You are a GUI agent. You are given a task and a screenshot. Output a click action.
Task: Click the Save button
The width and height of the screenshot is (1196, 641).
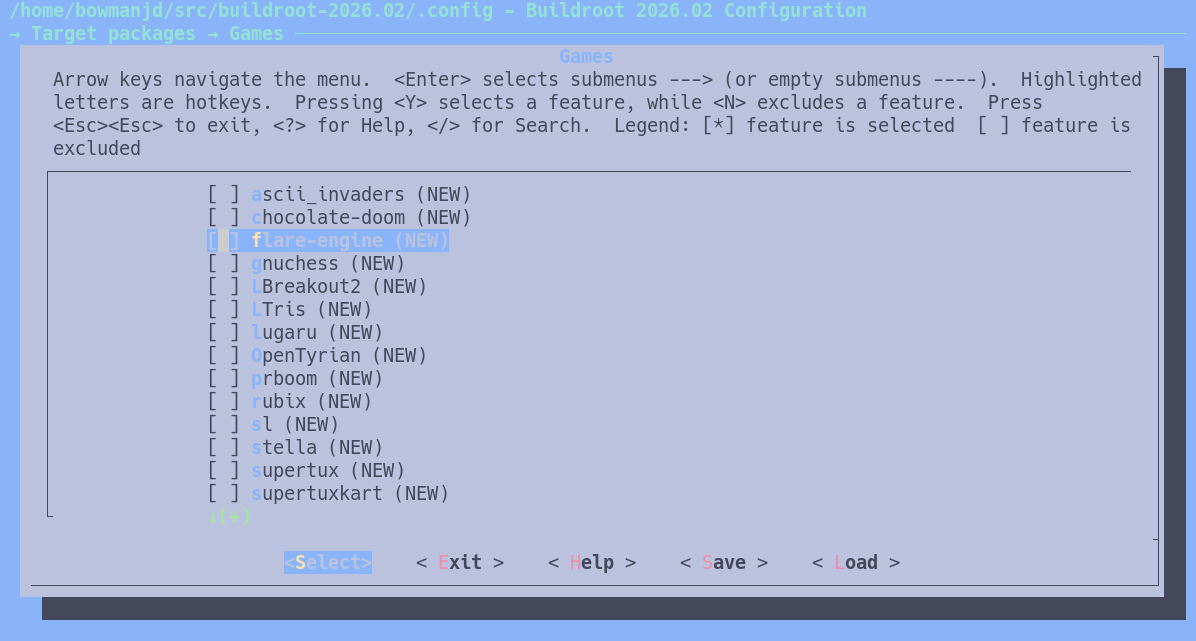pos(724,563)
